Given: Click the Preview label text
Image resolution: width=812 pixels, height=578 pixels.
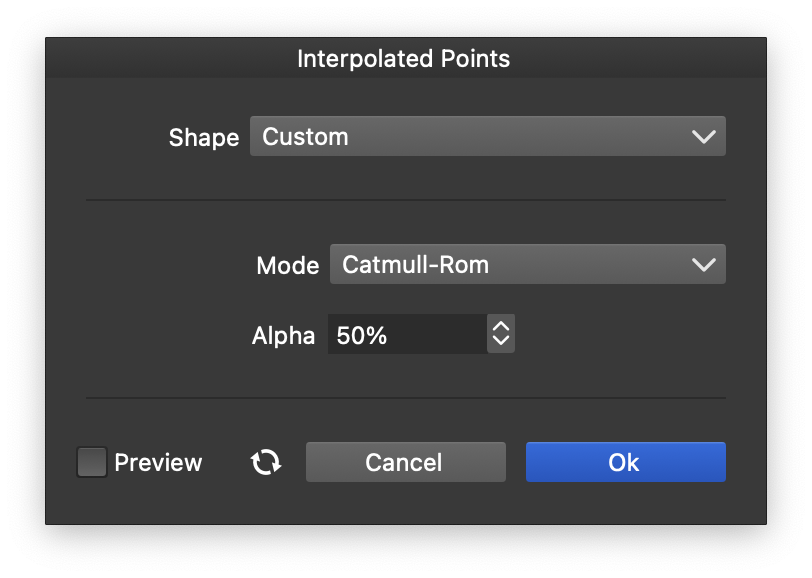Looking at the screenshot, I should click(x=158, y=463).
